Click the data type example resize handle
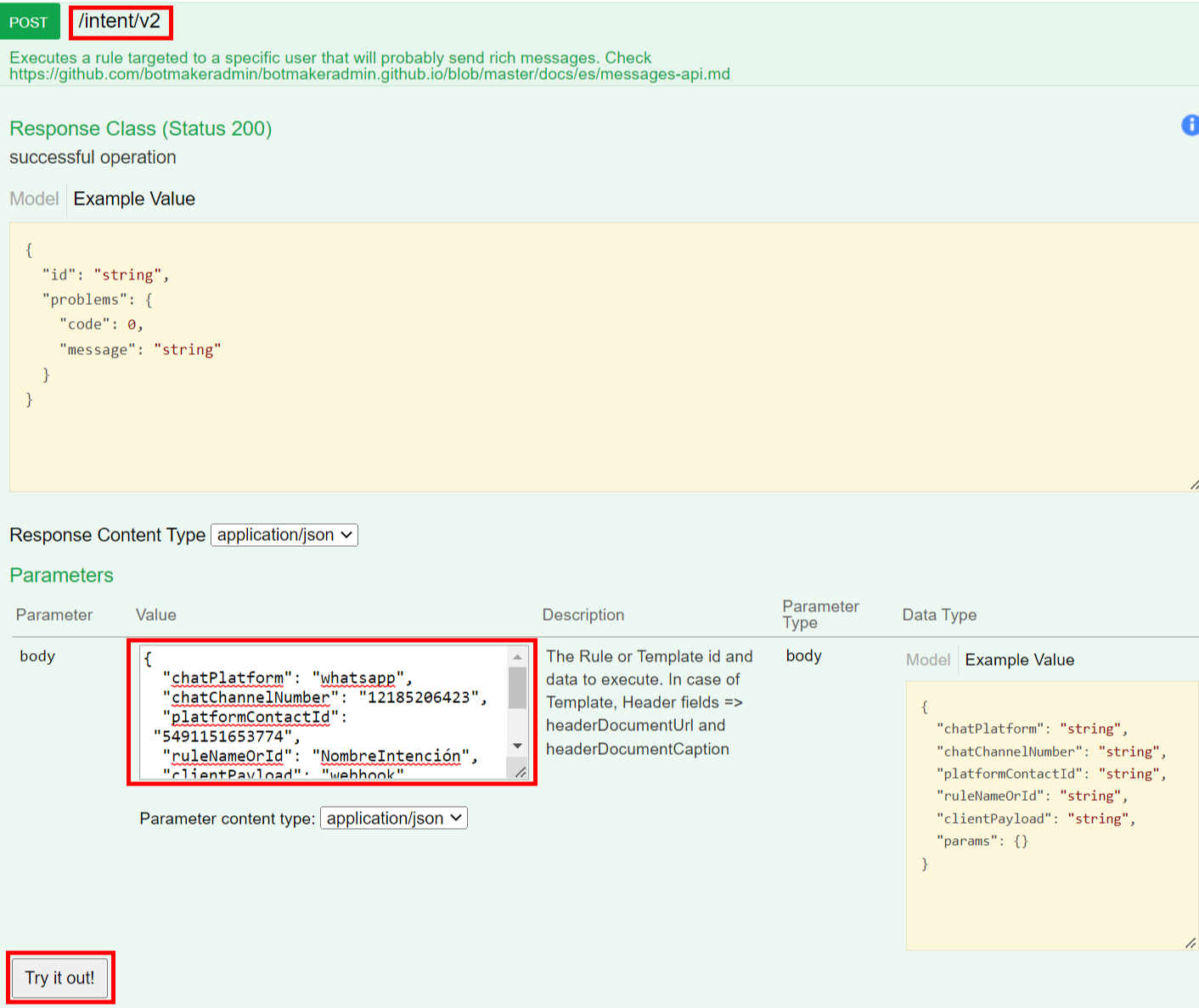Screen dimensions: 1199x1008 pos(1191,943)
